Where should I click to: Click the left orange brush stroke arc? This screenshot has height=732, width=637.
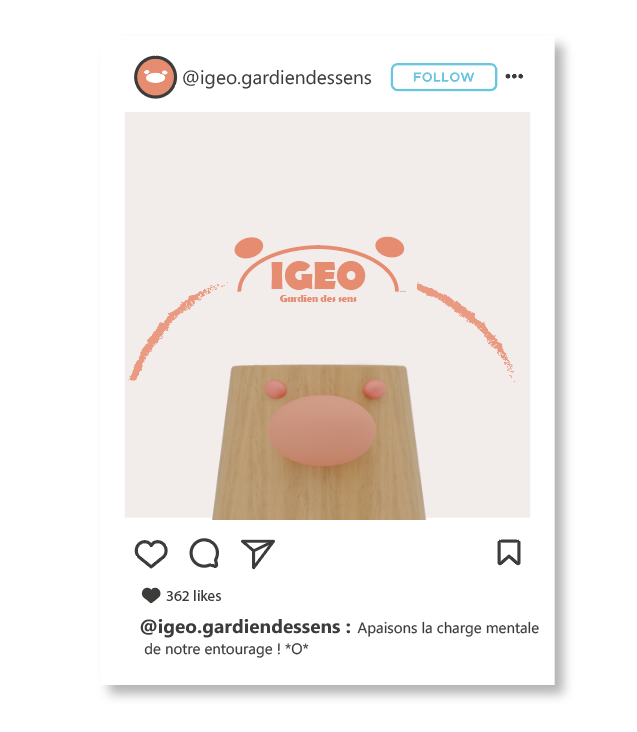coord(176,331)
